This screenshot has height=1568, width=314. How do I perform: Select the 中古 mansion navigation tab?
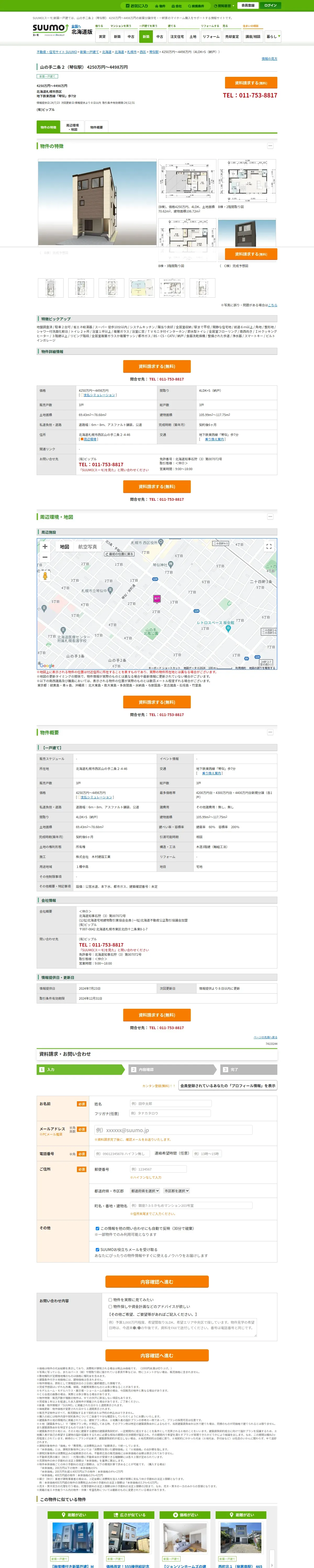[x=131, y=37]
